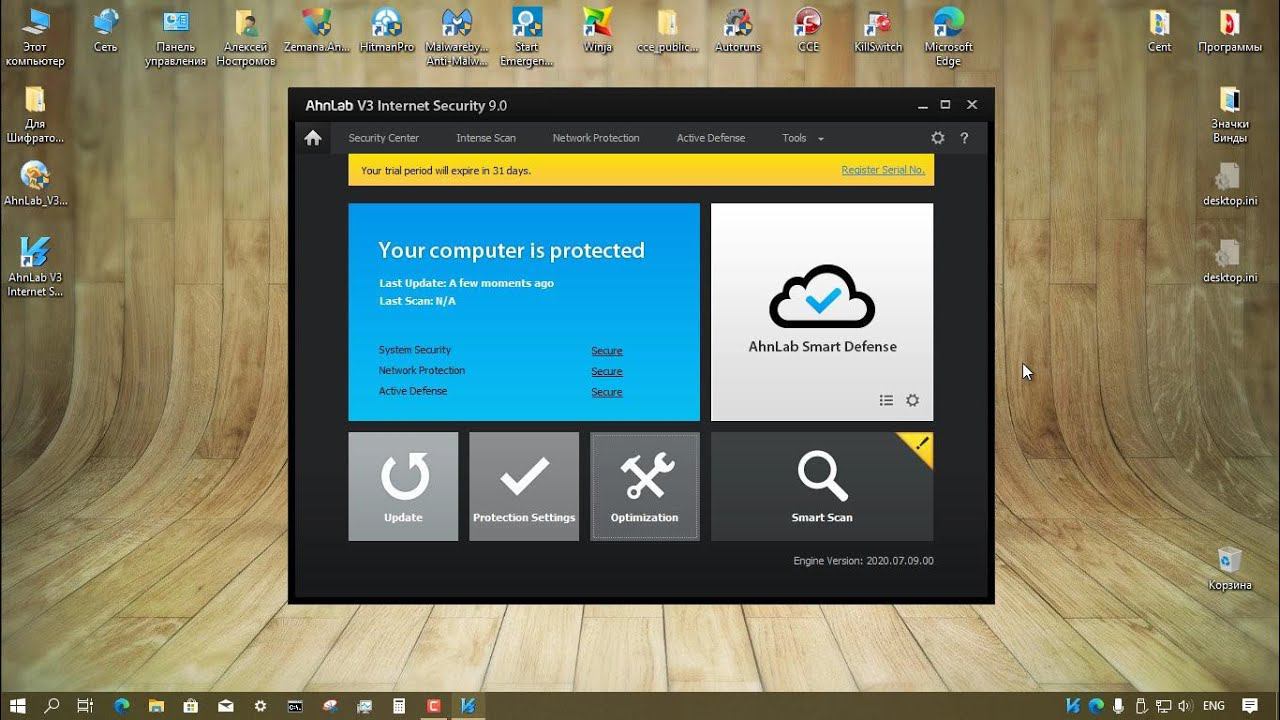Click the 'Your computer is protected' status text
Screen dimensions: 1280x720
pos(511,250)
